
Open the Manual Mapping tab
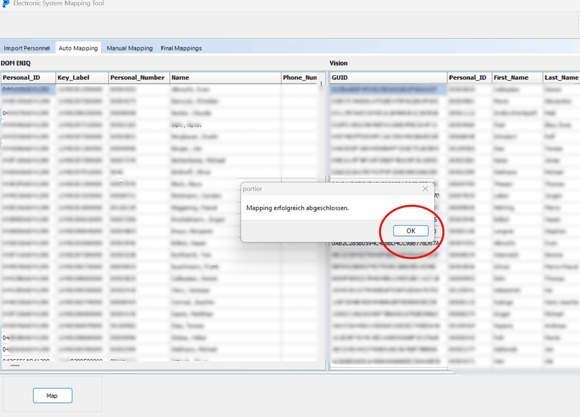129,48
